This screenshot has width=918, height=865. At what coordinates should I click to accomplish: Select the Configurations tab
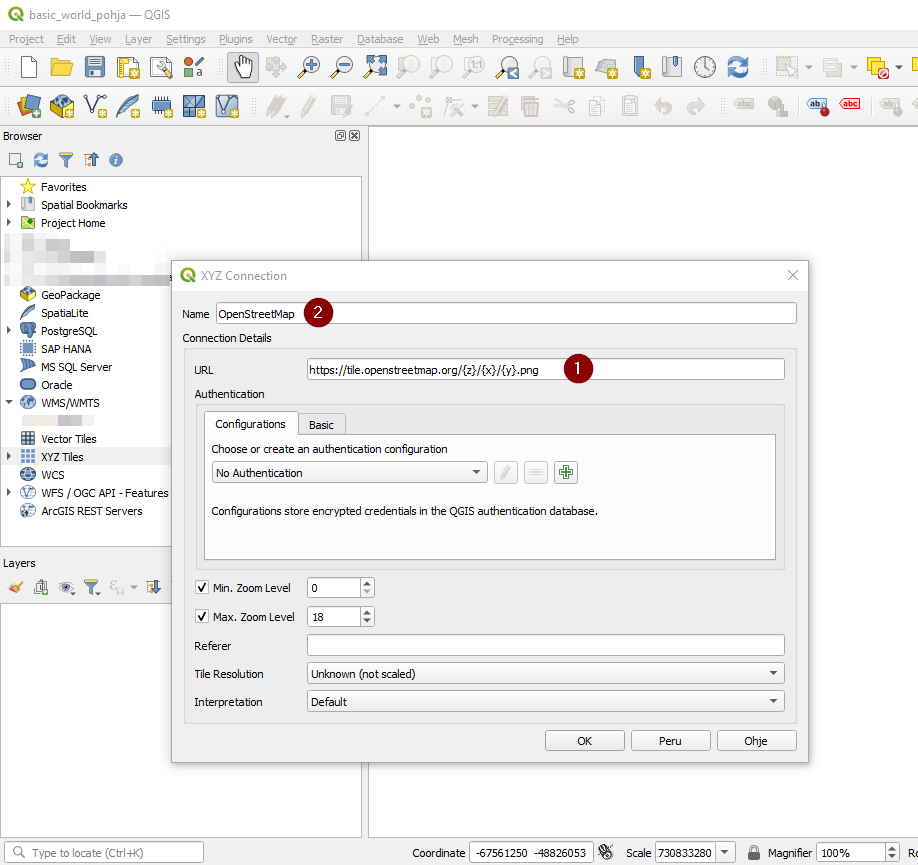click(251, 423)
